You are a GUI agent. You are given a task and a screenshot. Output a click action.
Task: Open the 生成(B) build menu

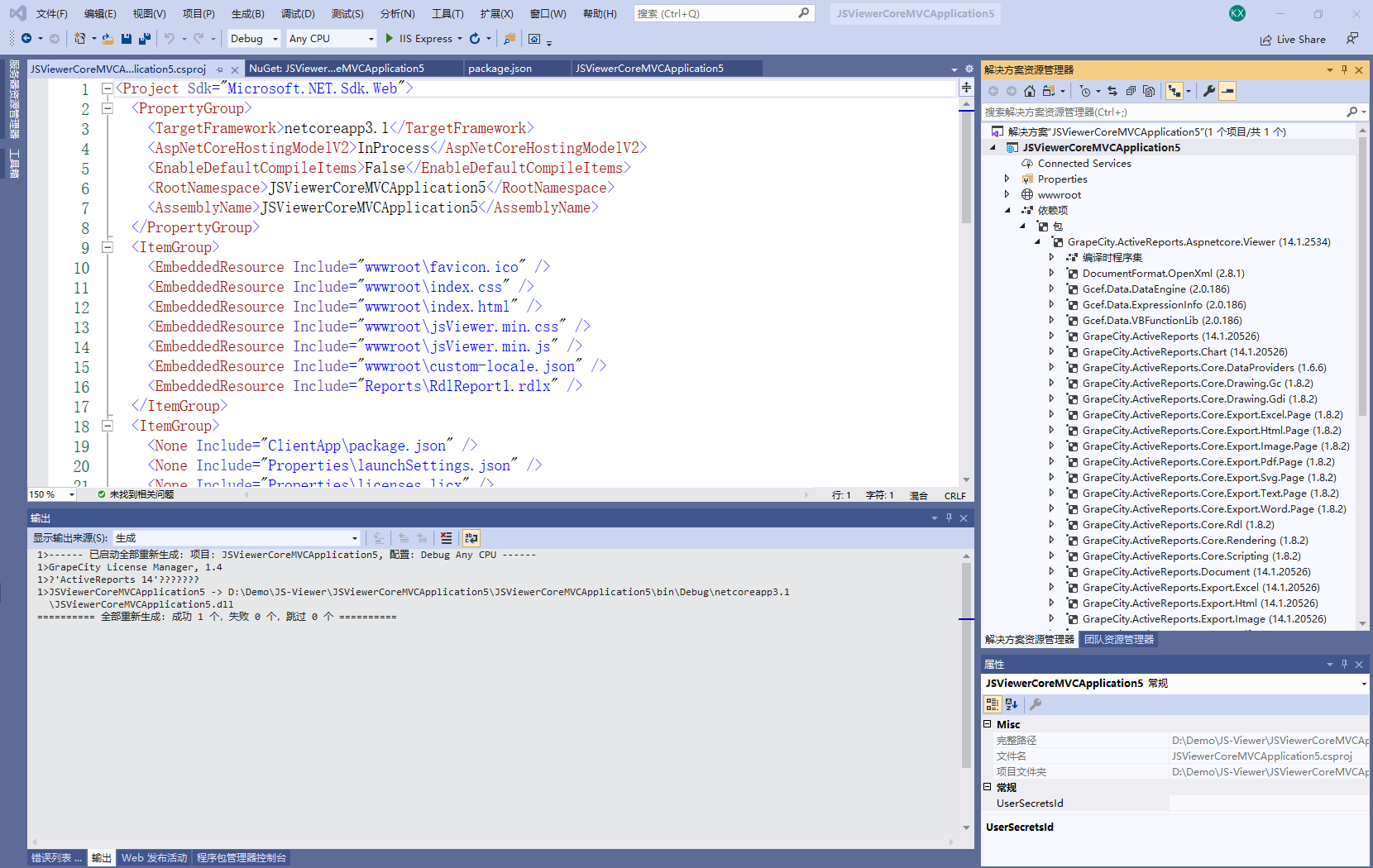pos(247,13)
